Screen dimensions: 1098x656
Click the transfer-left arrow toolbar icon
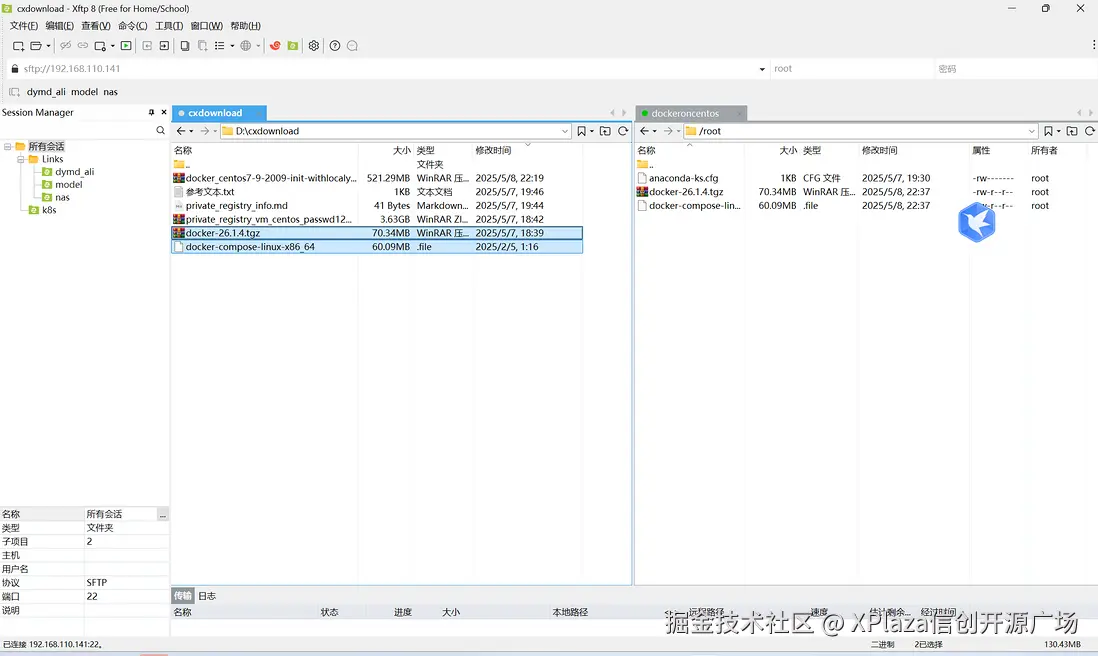147,46
